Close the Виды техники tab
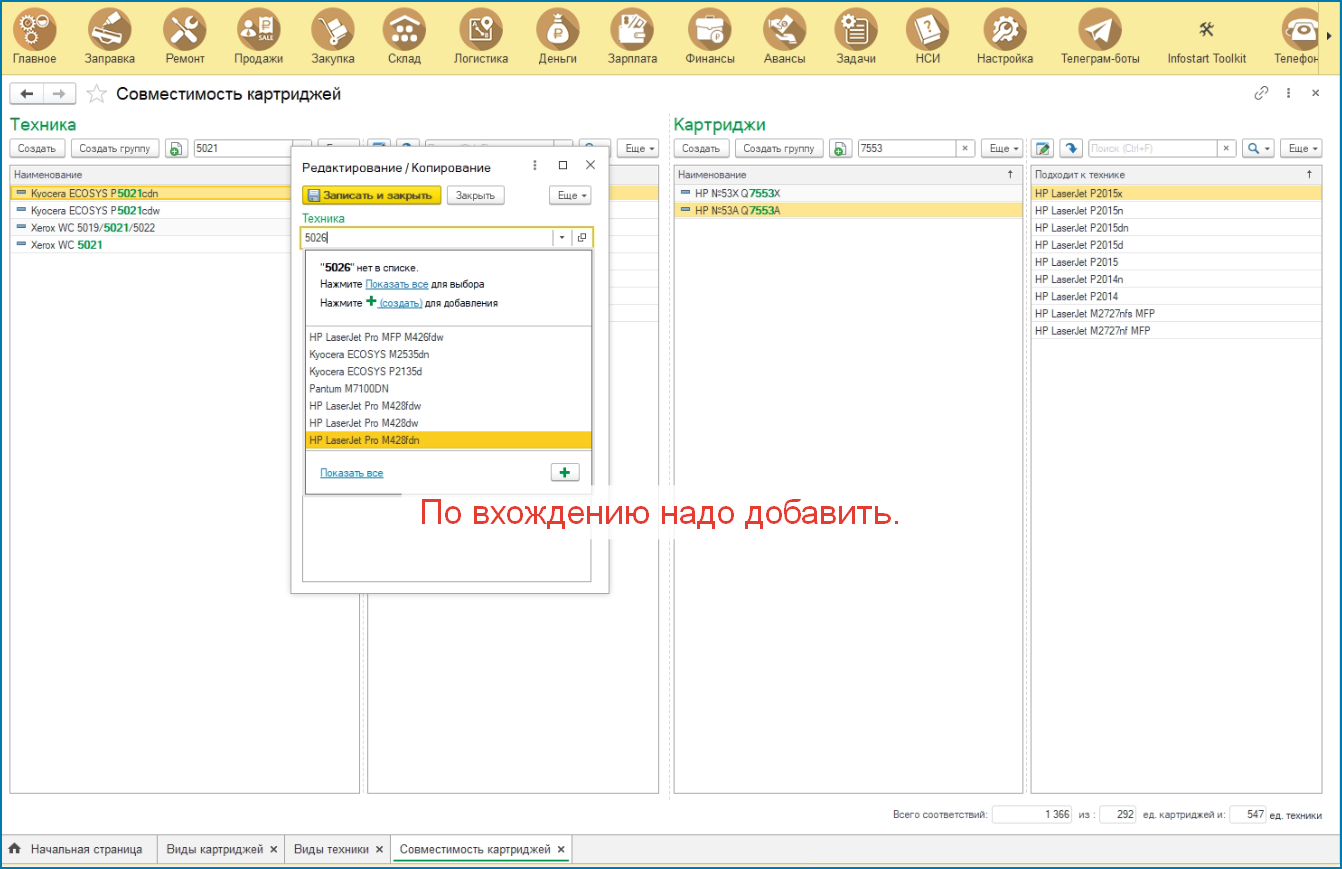Image resolution: width=1342 pixels, height=869 pixels. coord(379,849)
